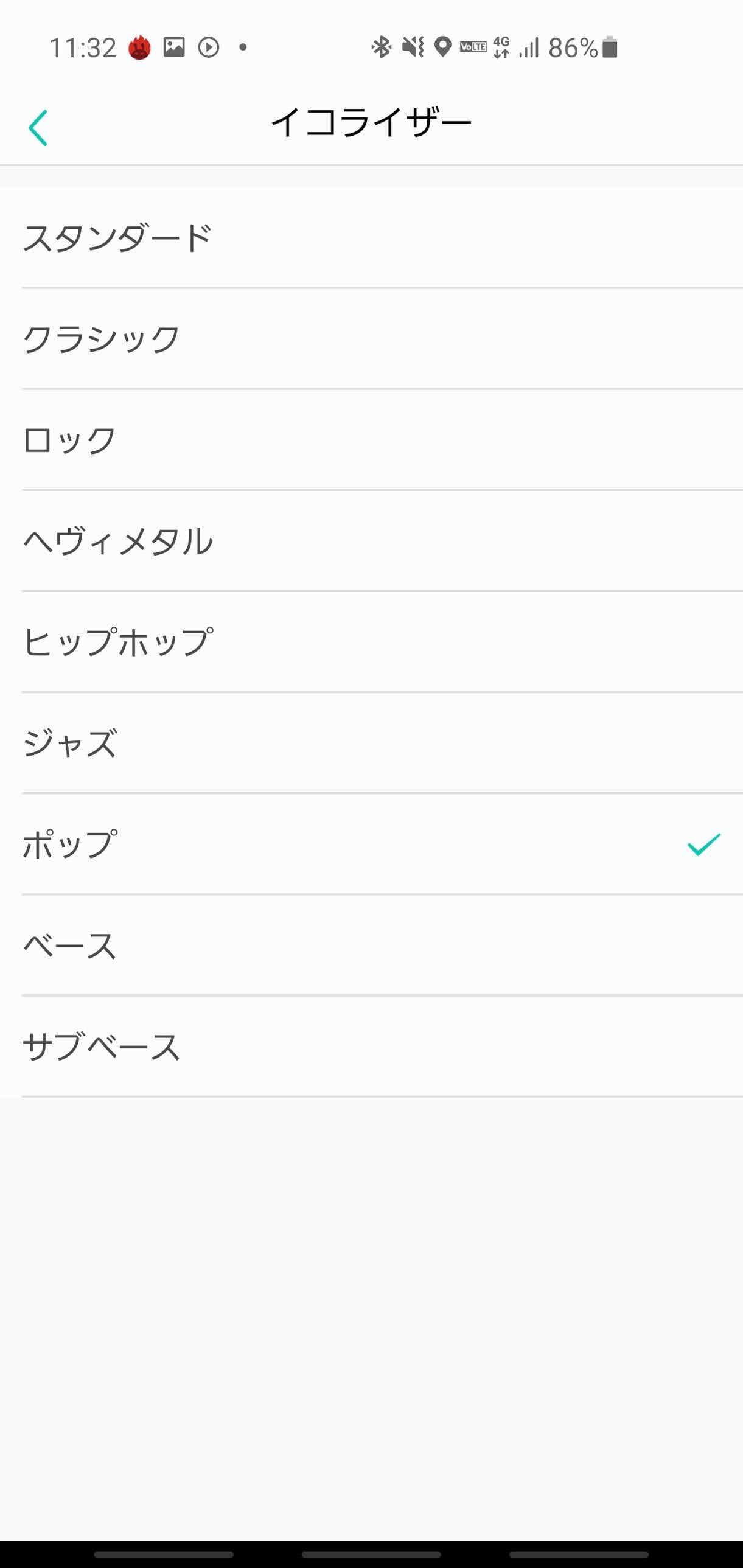Image resolution: width=743 pixels, height=1568 pixels.
Task: Tap the teal back arrow icon
Action: click(x=38, y=127)
